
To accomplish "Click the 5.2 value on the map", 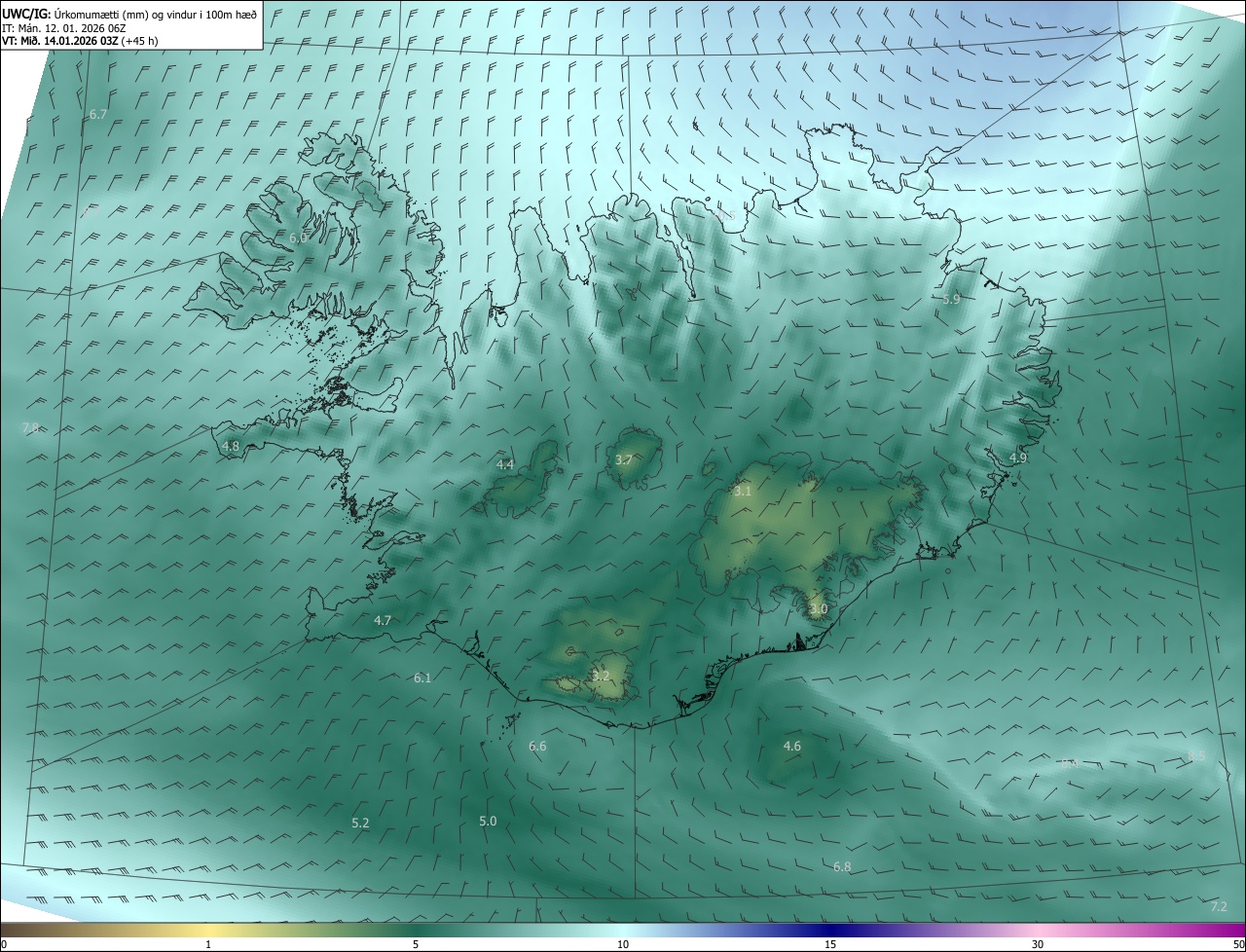I will pos(360,823).
